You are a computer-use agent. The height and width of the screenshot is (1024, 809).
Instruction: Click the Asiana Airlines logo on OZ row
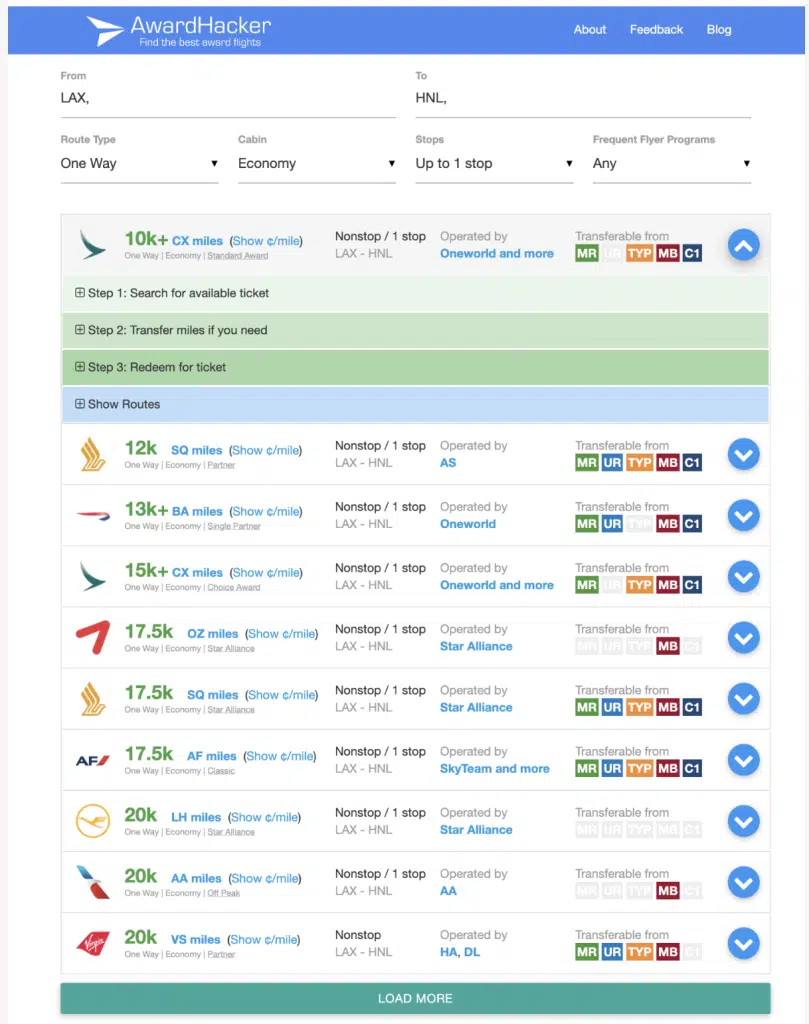[93, 638]
